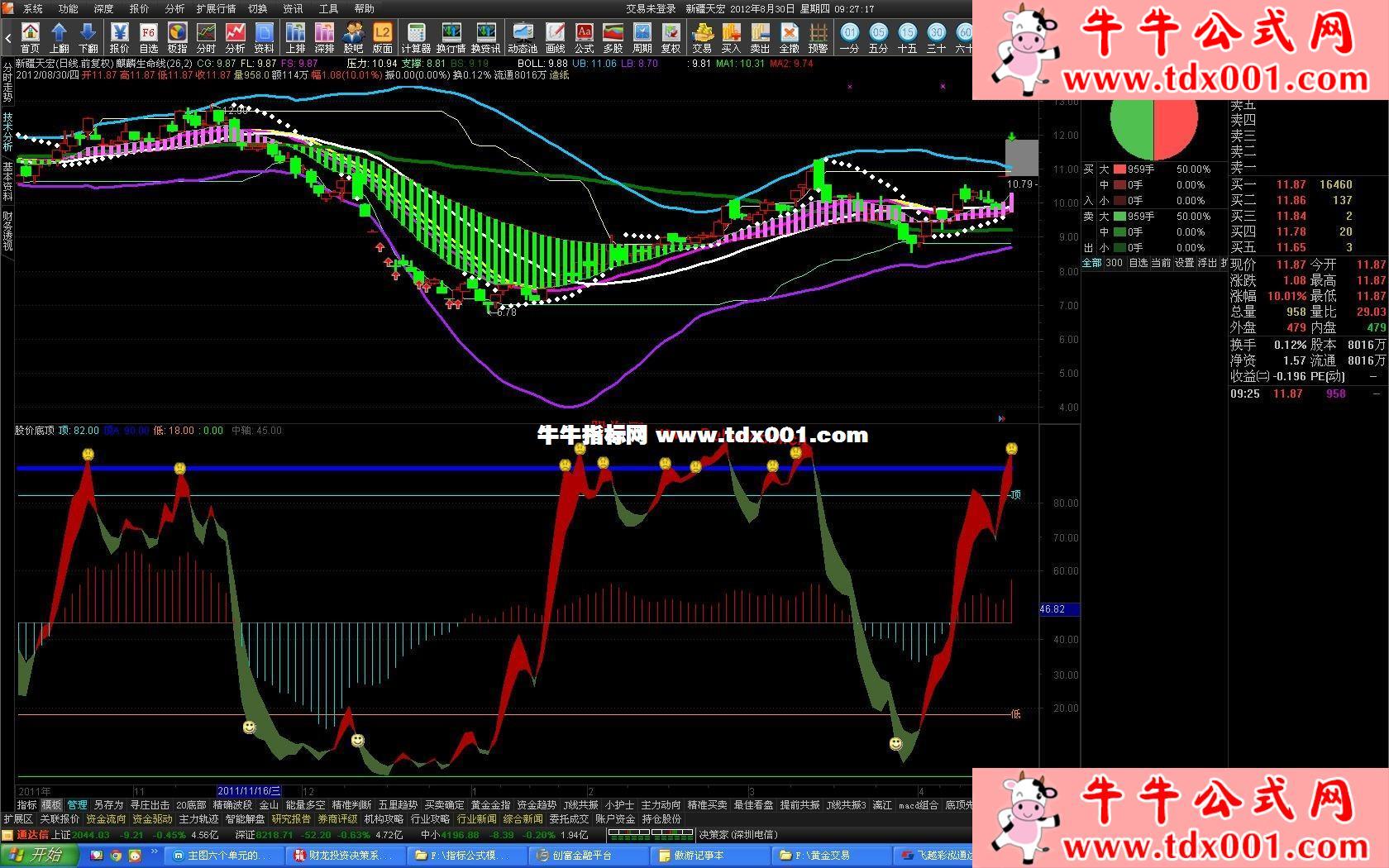Open the 公式 formula manager icon
This screenshot has width=1389, height=868.
tap(584, 38)
